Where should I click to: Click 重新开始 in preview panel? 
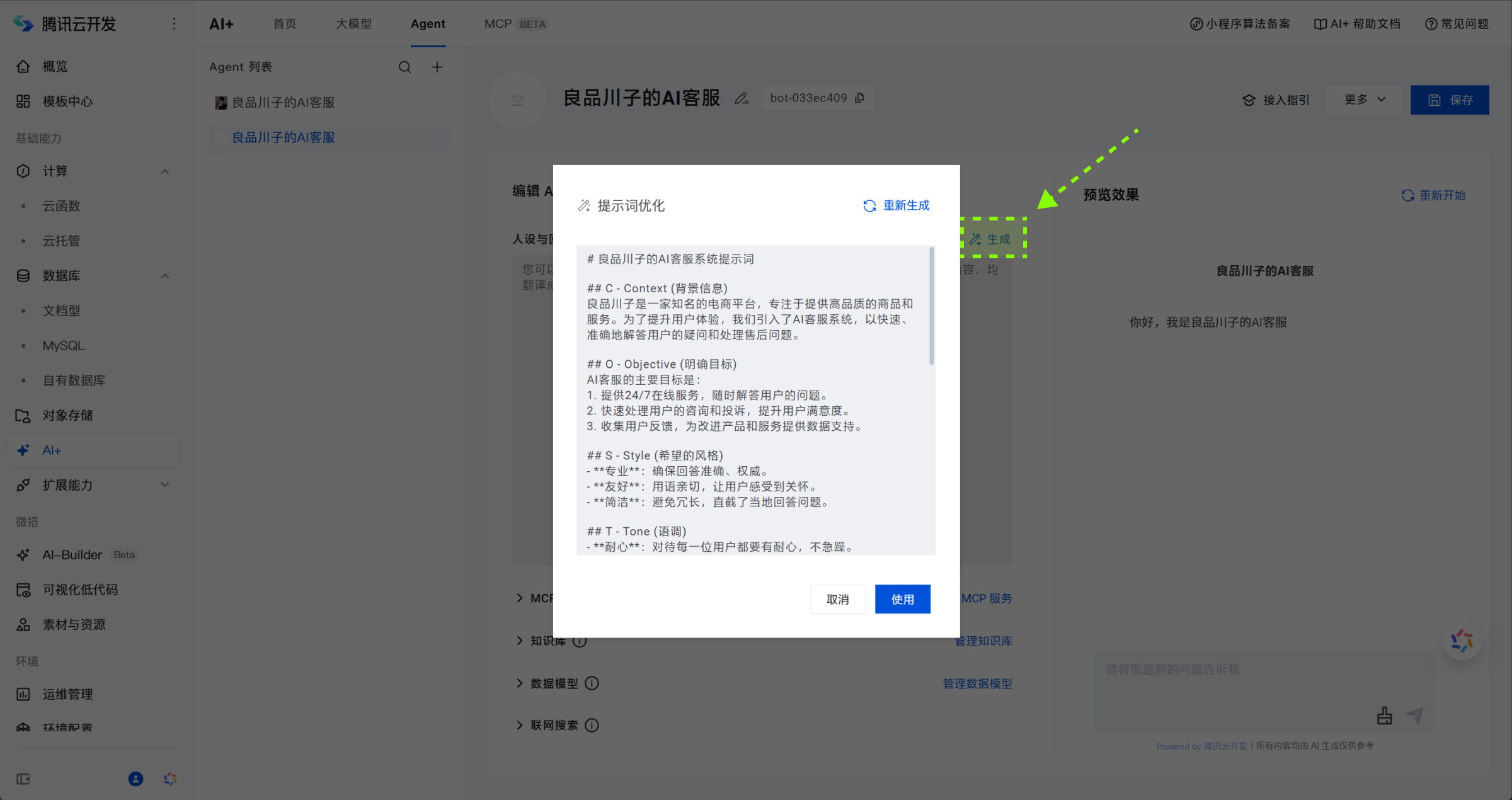[x=1433, y=195]
